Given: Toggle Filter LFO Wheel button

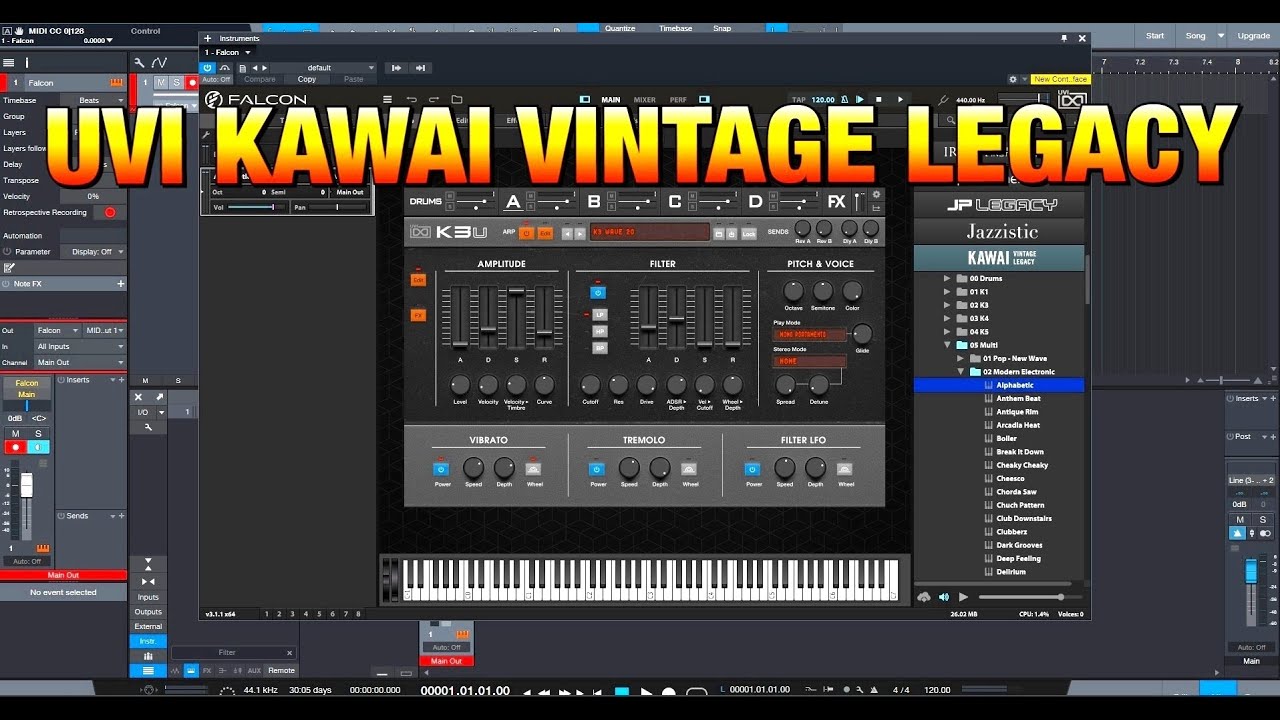Looking at the screenshot, I should pos(846,469).
